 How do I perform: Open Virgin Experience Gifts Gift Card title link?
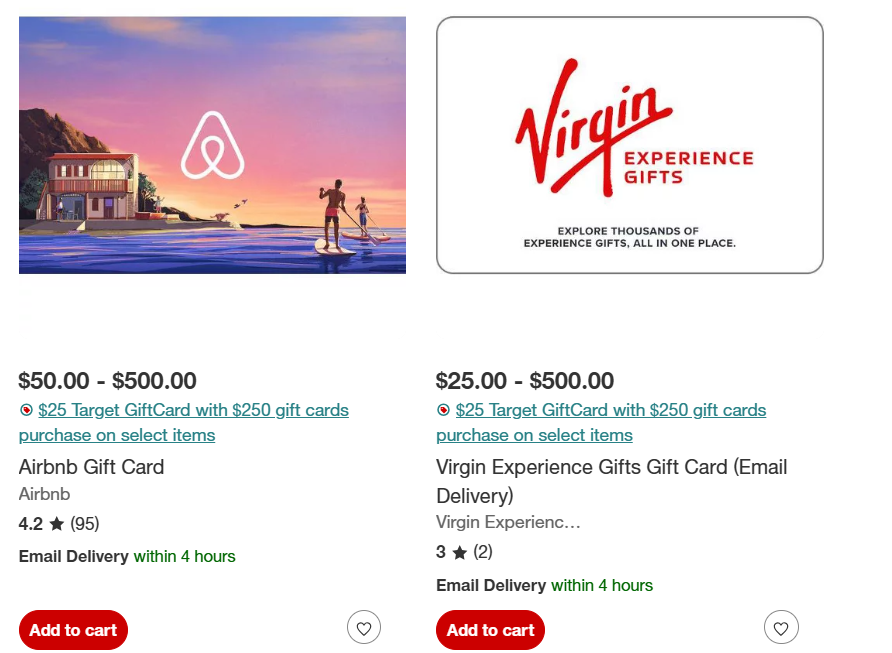tap(611, 468)
